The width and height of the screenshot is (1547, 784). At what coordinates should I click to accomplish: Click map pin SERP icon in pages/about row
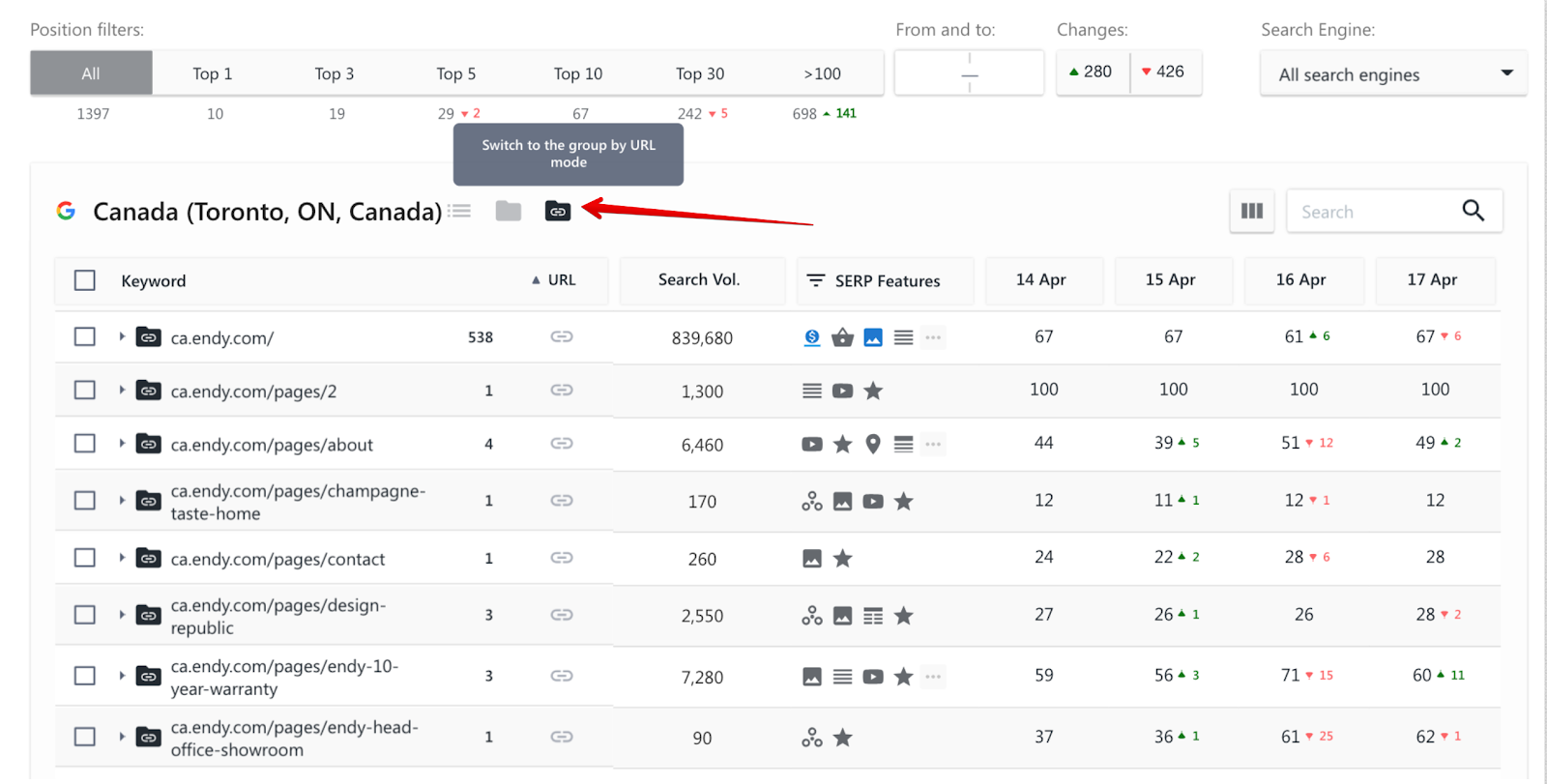(873, 444)
